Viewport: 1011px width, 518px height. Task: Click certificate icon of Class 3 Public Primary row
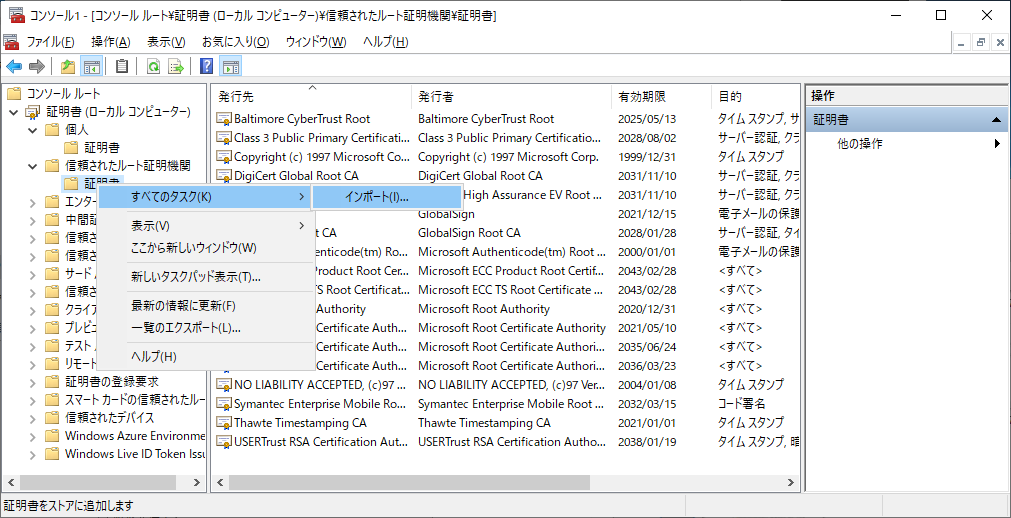(224, 138)
